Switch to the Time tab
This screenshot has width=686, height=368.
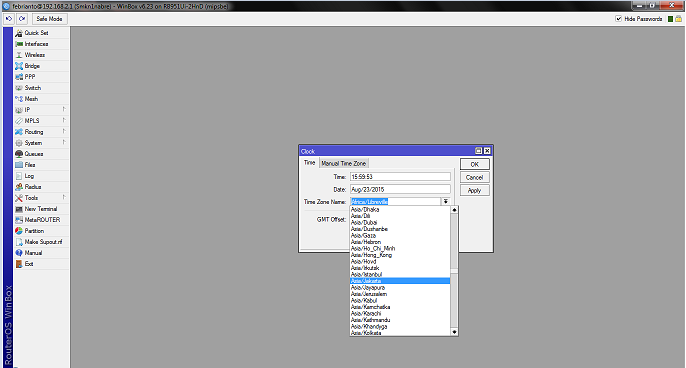[x=309, y=163]
